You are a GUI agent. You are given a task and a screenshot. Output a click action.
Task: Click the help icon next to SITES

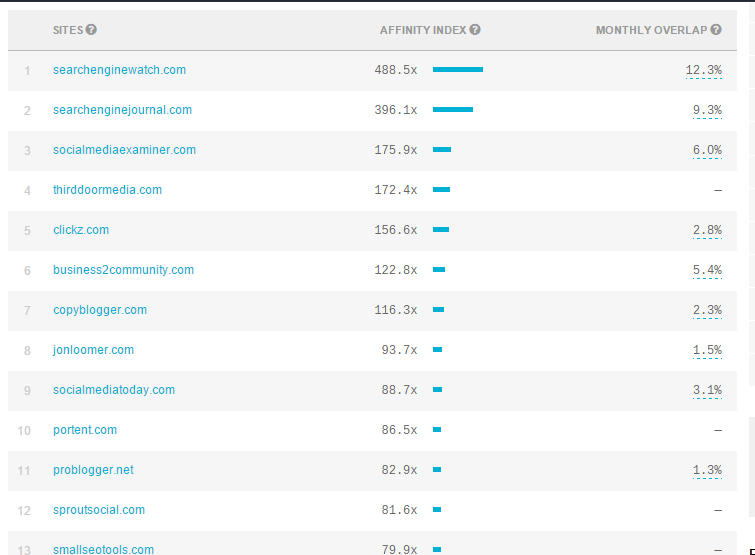tap(91, 30)
